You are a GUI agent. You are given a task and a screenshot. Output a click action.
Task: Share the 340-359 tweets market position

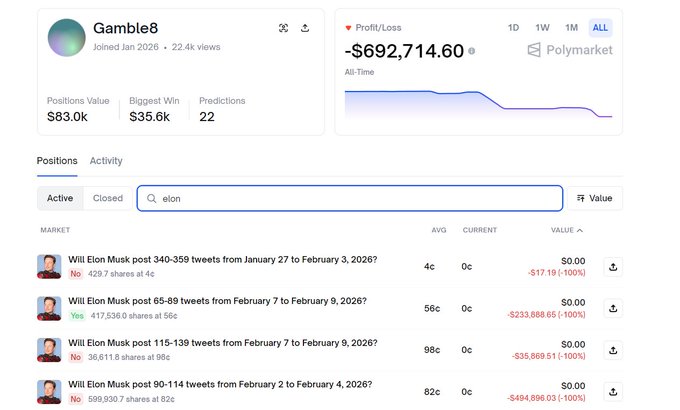613,266
